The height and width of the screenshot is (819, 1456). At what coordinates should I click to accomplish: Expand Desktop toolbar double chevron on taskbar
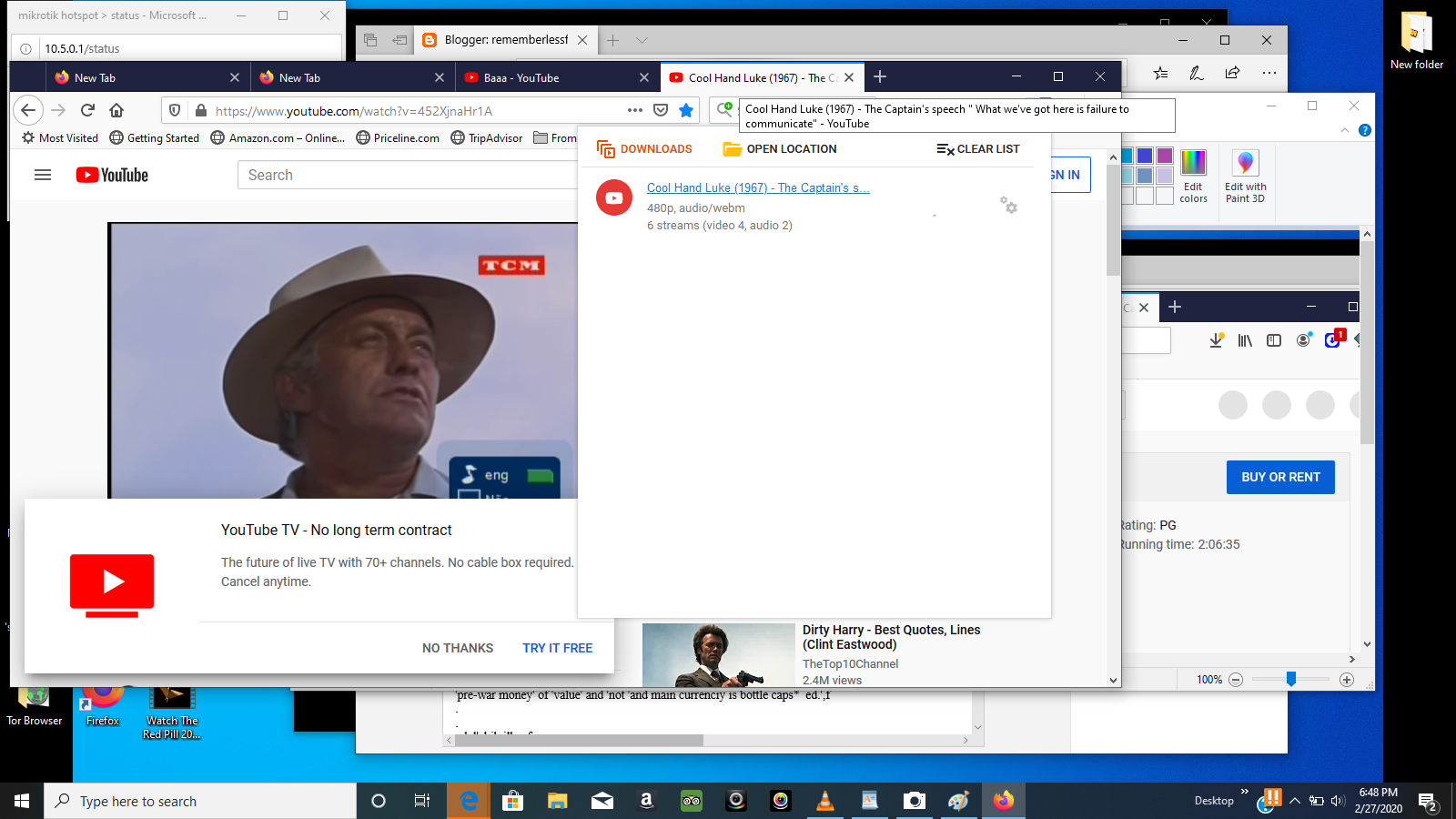click(1245, 792)
